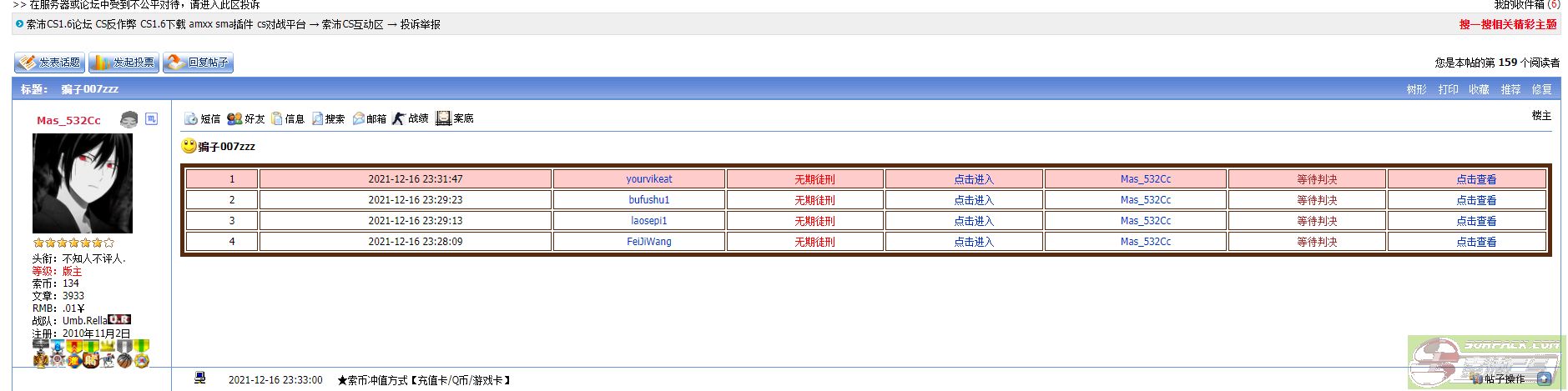
Task: Click team name Umb.Rella
Action: pyautogui.click(x=84, y=320)
